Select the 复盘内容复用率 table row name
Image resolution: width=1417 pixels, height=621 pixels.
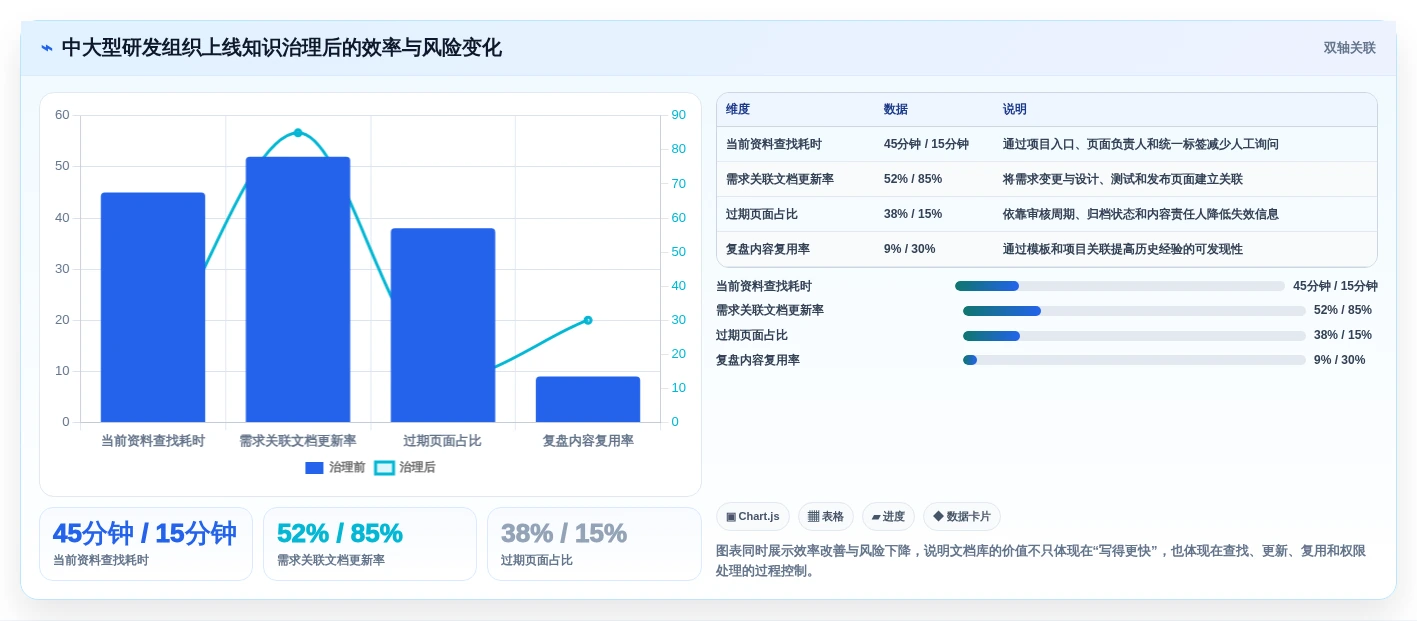coord(768,249)
